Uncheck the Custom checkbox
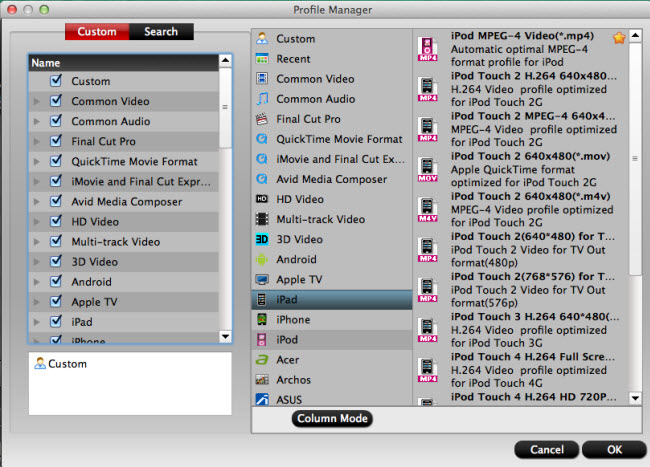The width and height of the screenshot is (650, 467). click(56, 80)
